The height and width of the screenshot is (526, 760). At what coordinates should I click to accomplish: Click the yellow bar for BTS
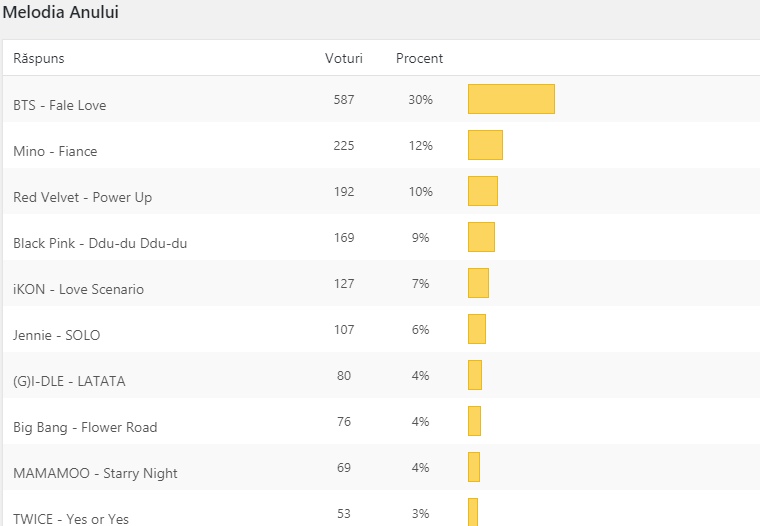click(511, 100)
